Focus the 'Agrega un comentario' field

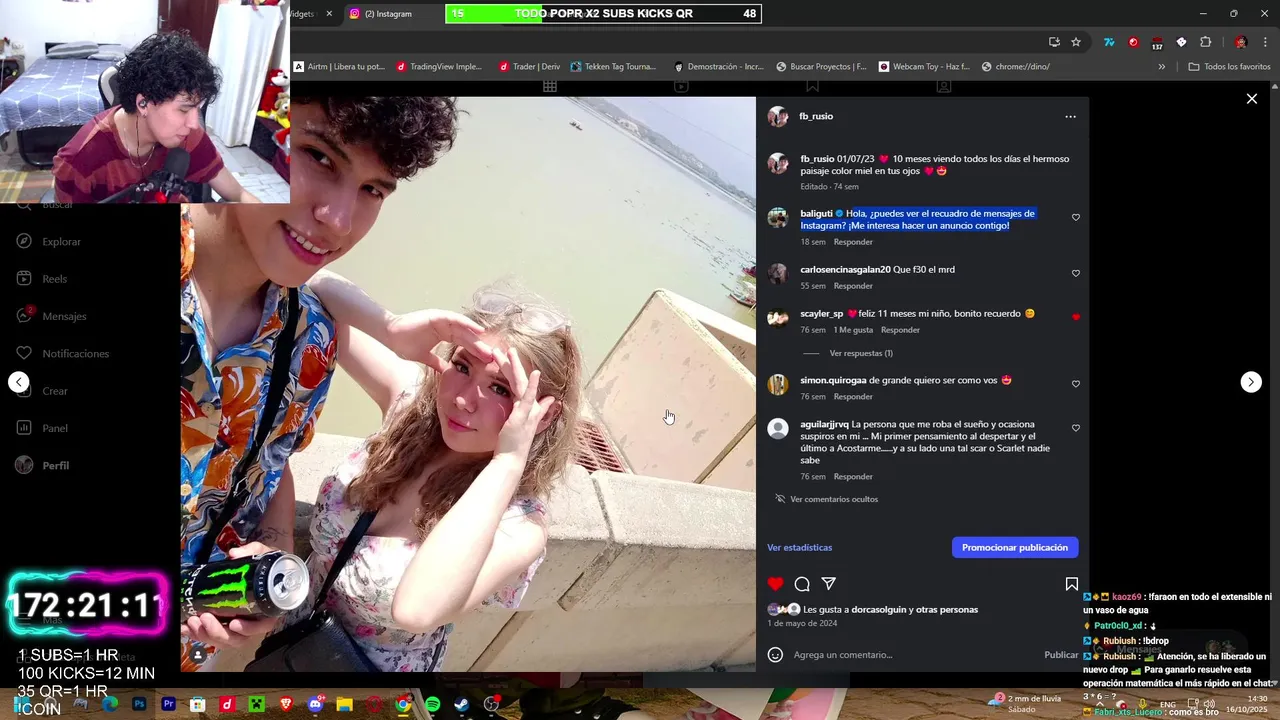tap(915, 655)
